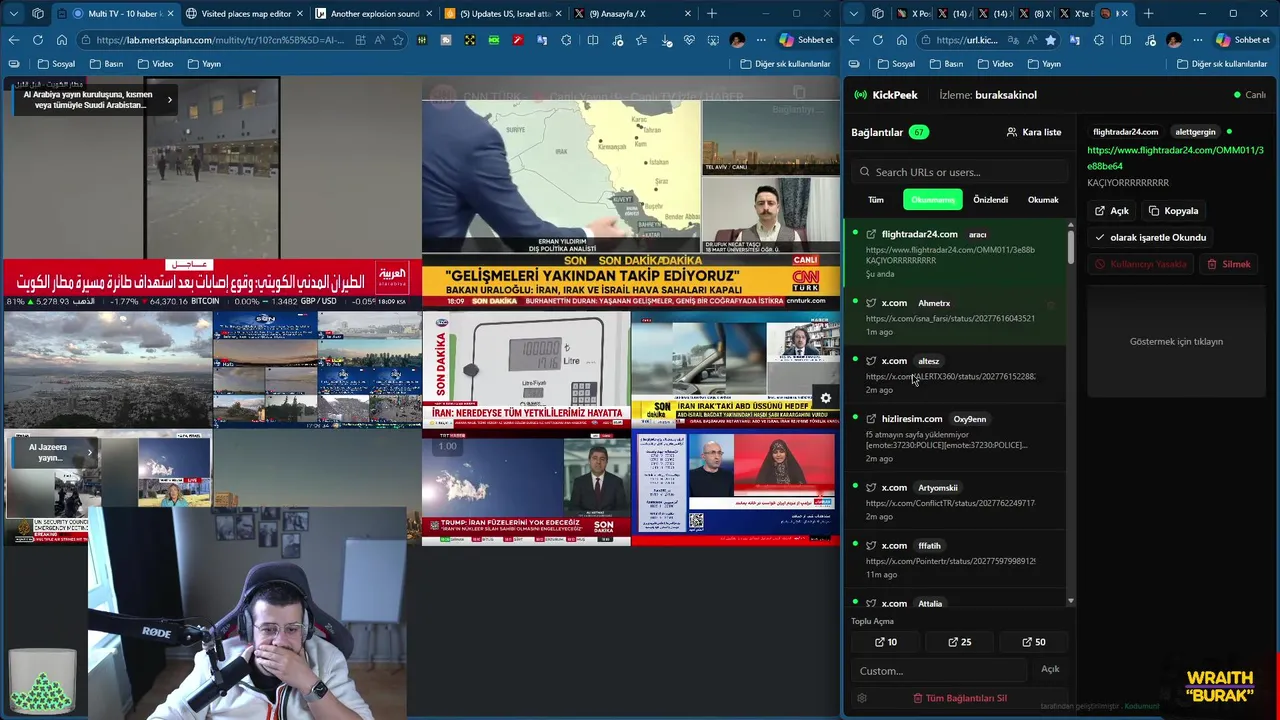Focus the Search URLs or users field

(958, 172)
